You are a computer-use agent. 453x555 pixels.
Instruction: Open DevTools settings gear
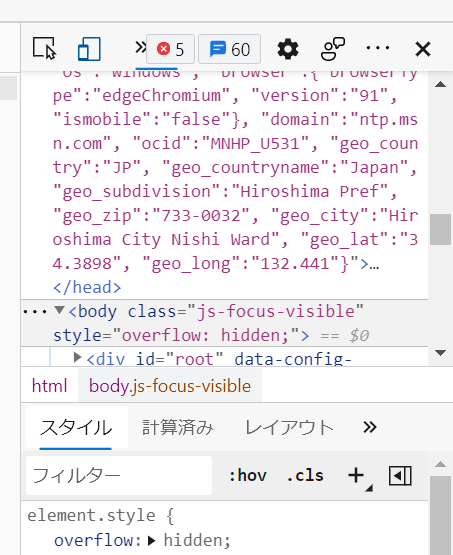288,49
